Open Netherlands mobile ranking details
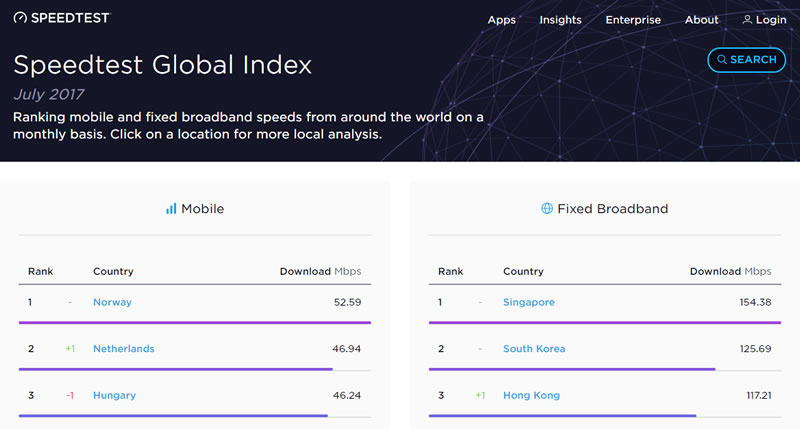Image resolution: width=800 pixels, height=429 pixels. 123,348
